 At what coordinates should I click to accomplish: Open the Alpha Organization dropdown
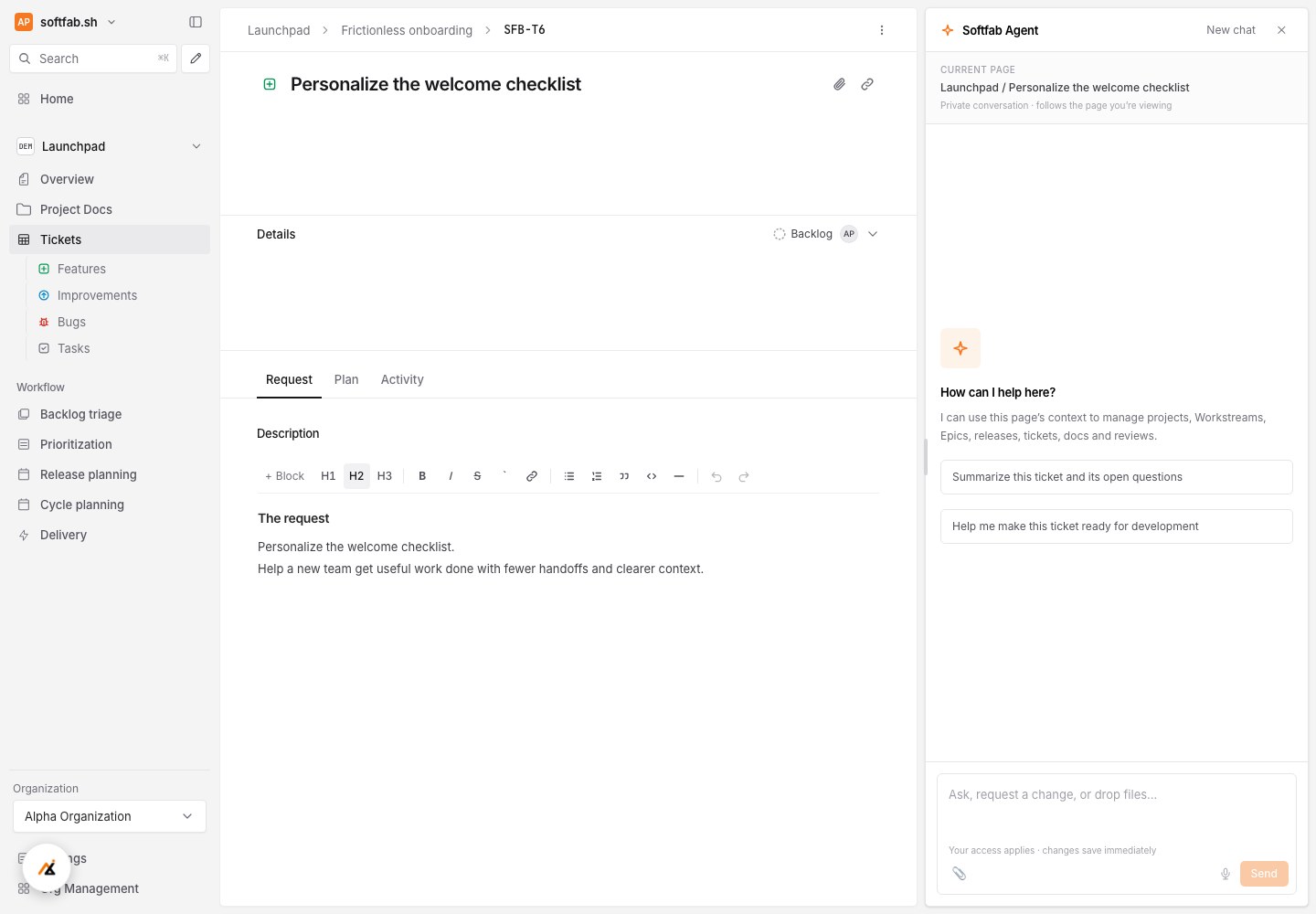click(110, 816)
